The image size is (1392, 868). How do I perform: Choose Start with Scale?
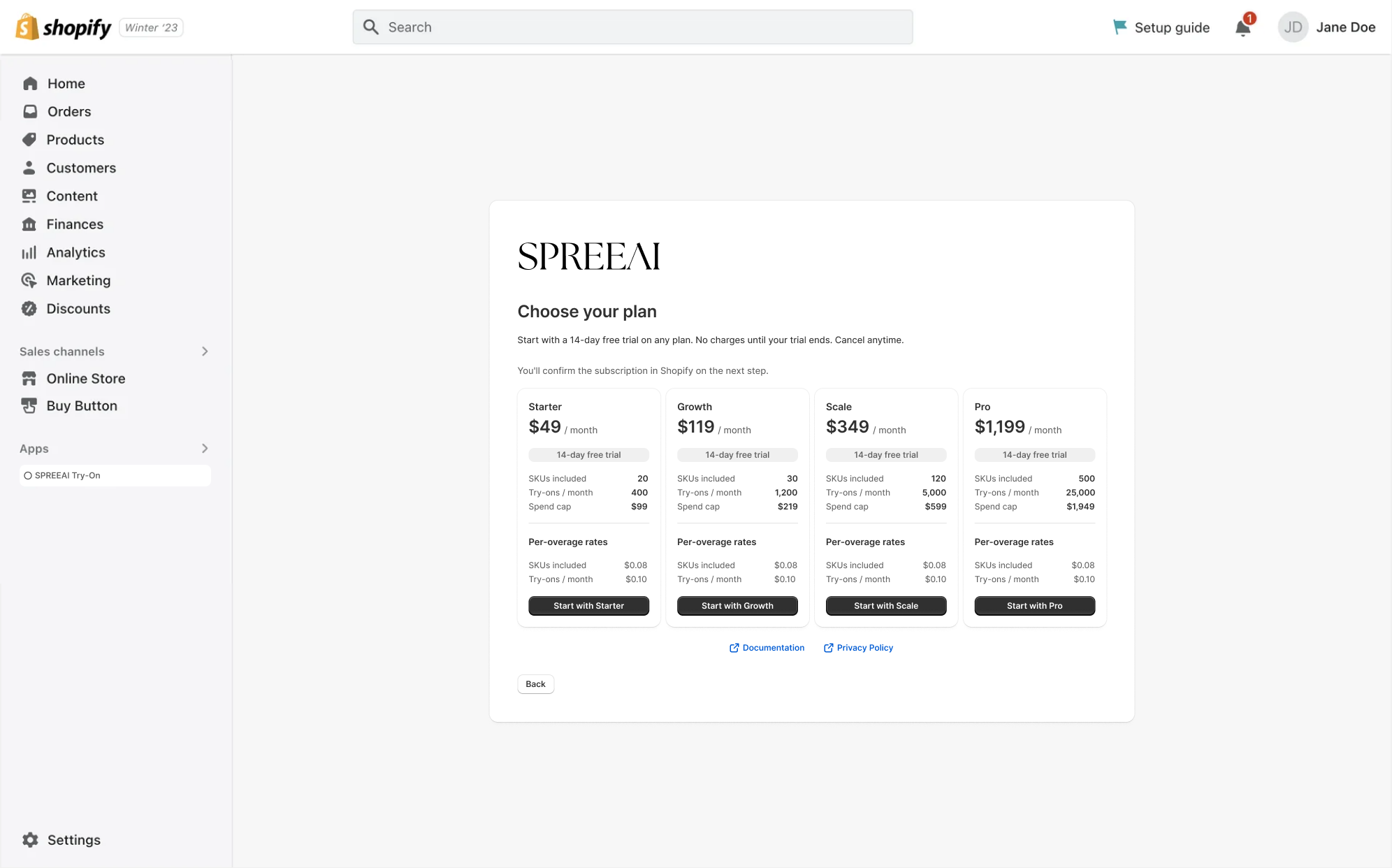click(886, 606)
